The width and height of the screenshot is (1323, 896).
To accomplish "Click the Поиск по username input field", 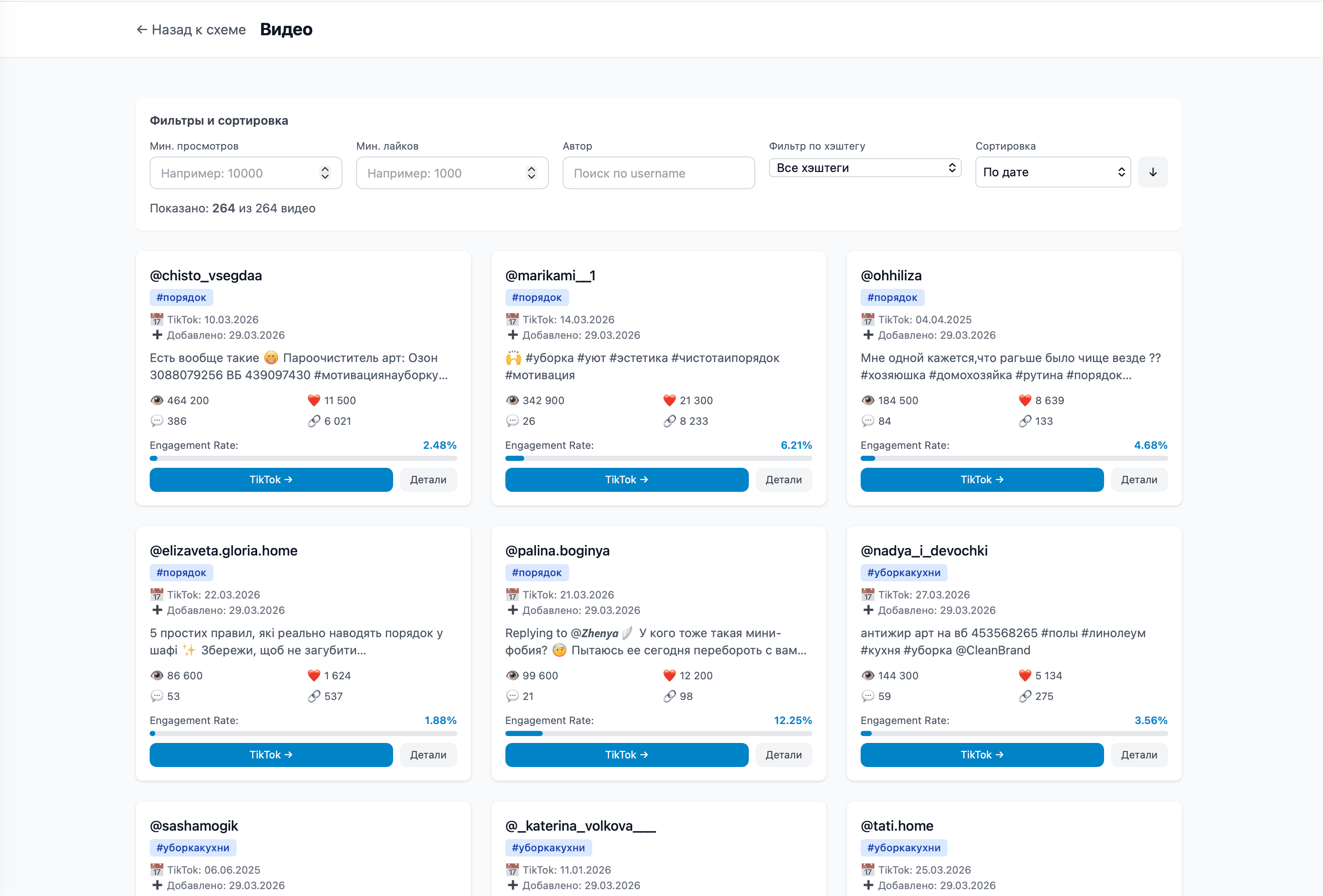I will [x=658, y=172].
